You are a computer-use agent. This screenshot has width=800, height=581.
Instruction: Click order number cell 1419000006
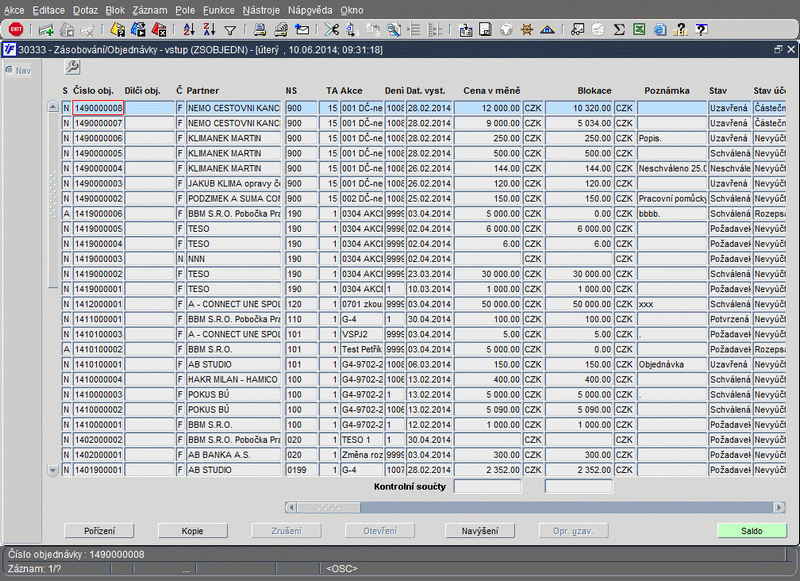tap(98, 214)
